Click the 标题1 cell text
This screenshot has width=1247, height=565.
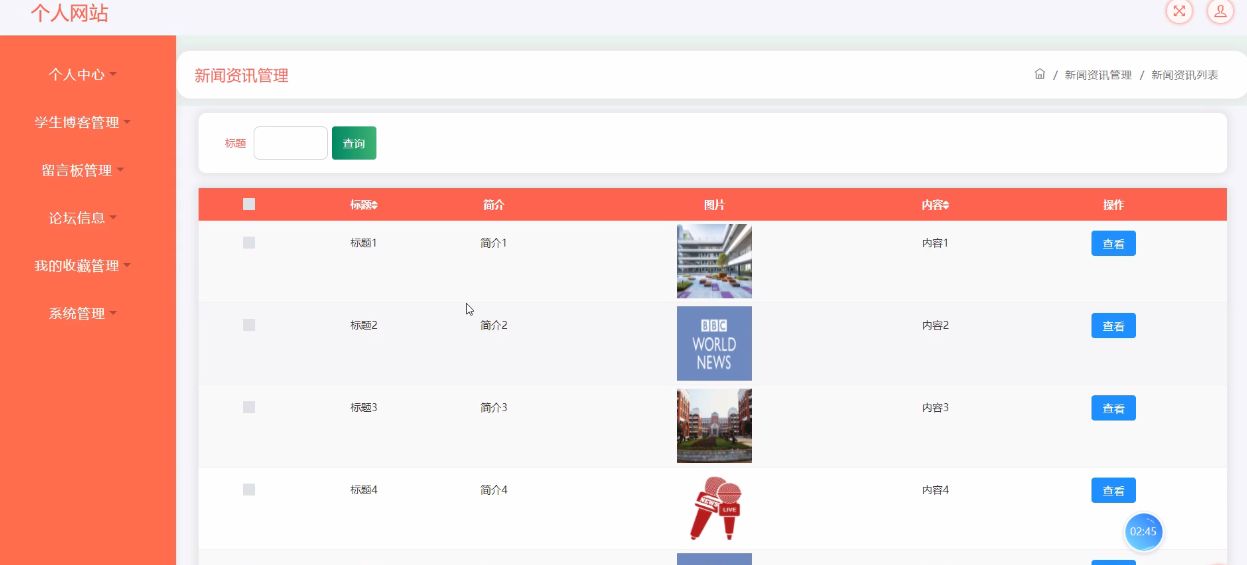tap(363, 243)
